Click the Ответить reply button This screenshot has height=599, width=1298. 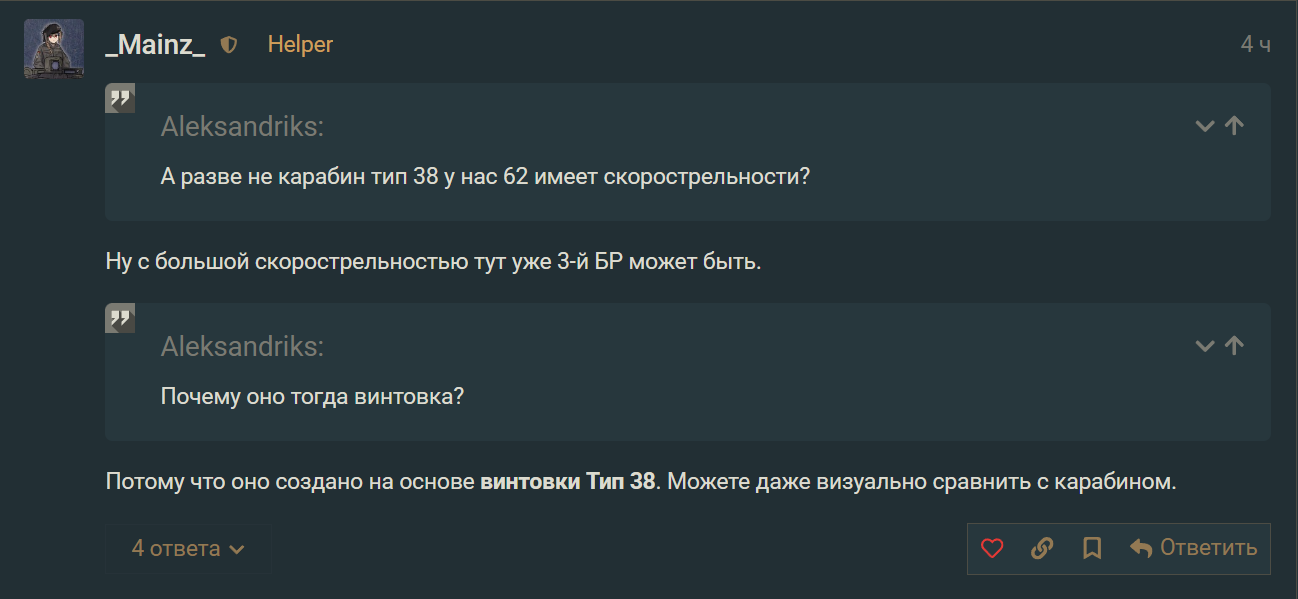1193,548
